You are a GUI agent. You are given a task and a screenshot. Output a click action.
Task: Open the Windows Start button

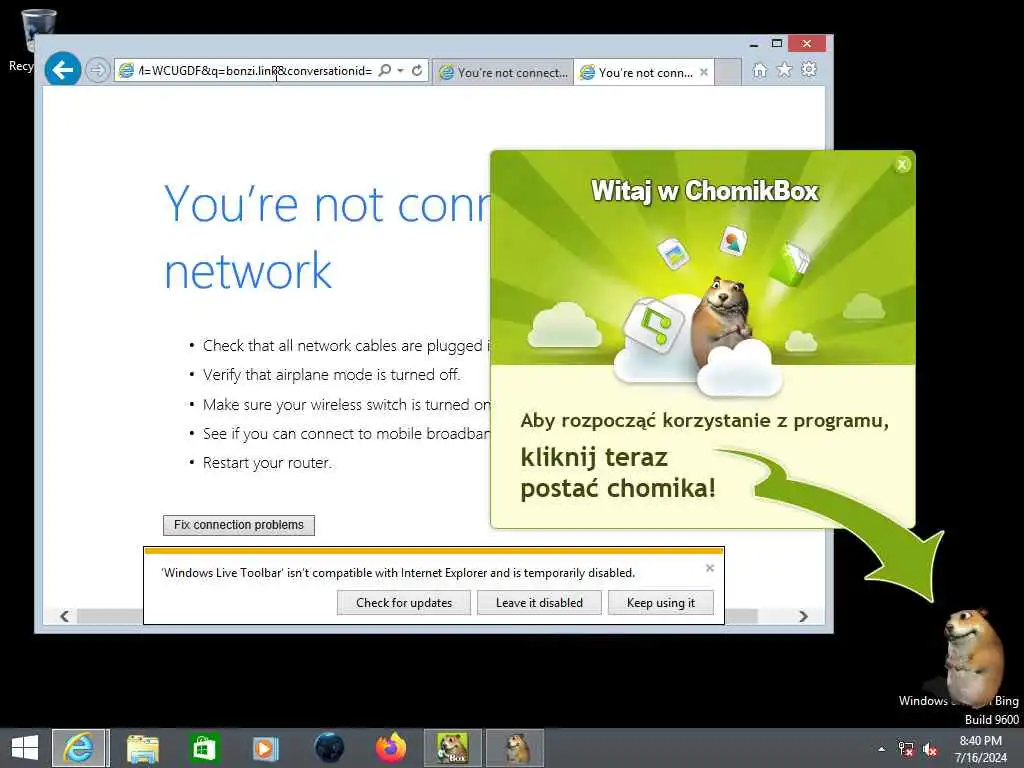pyautogui.click(x=25, y=748)
